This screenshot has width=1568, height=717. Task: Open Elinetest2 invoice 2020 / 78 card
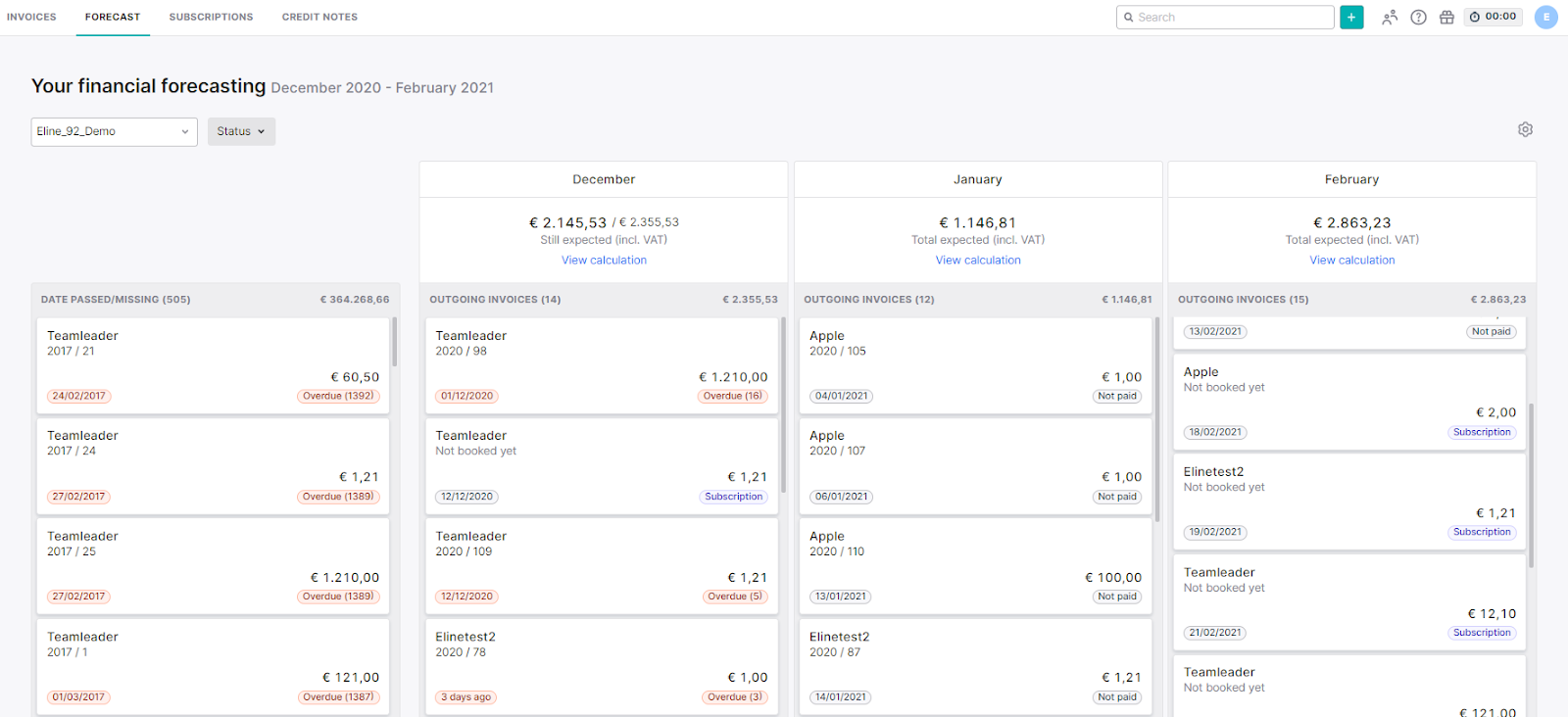coord(602,667)
